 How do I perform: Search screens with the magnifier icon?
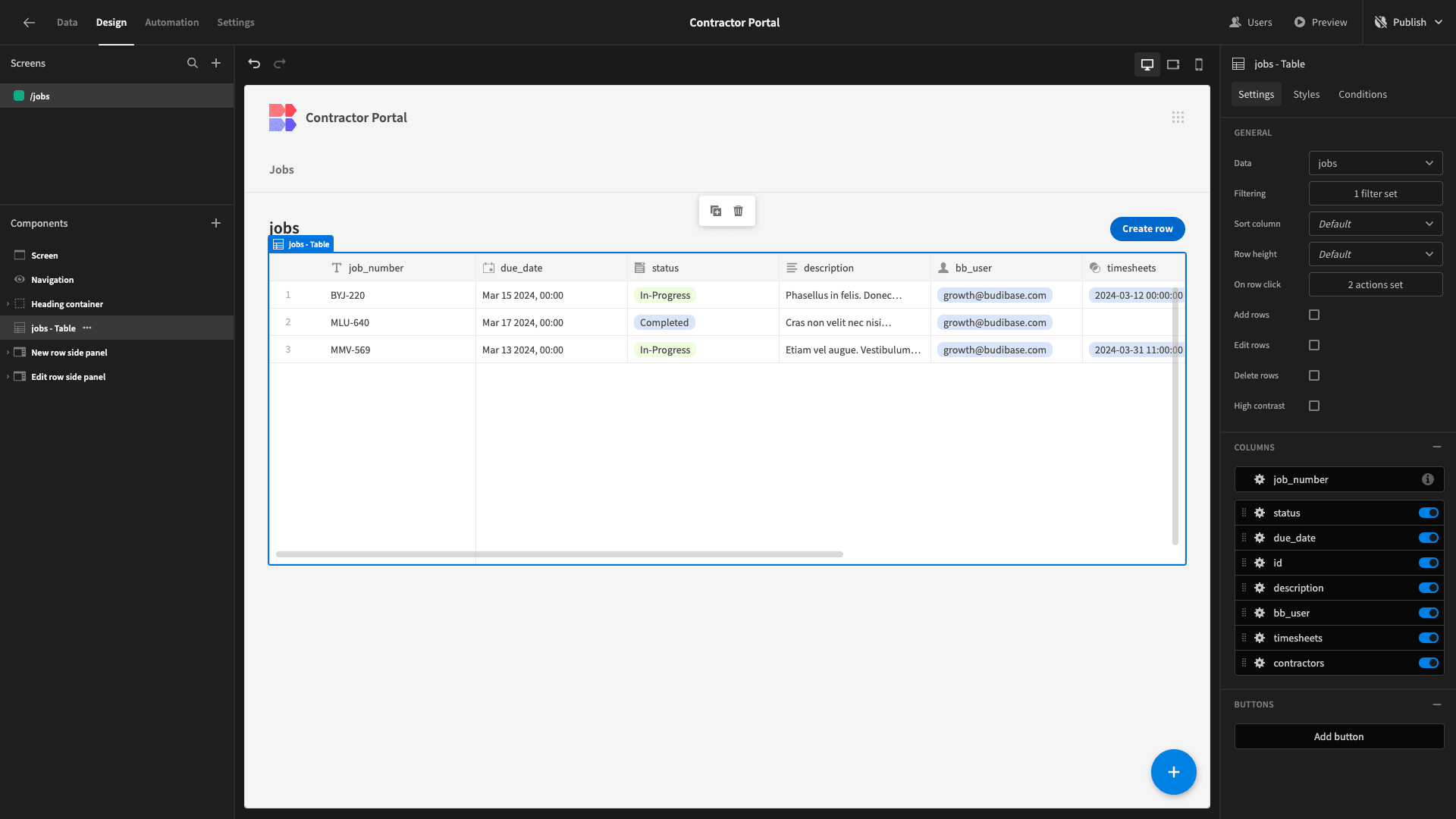click(x=193, y=64)
